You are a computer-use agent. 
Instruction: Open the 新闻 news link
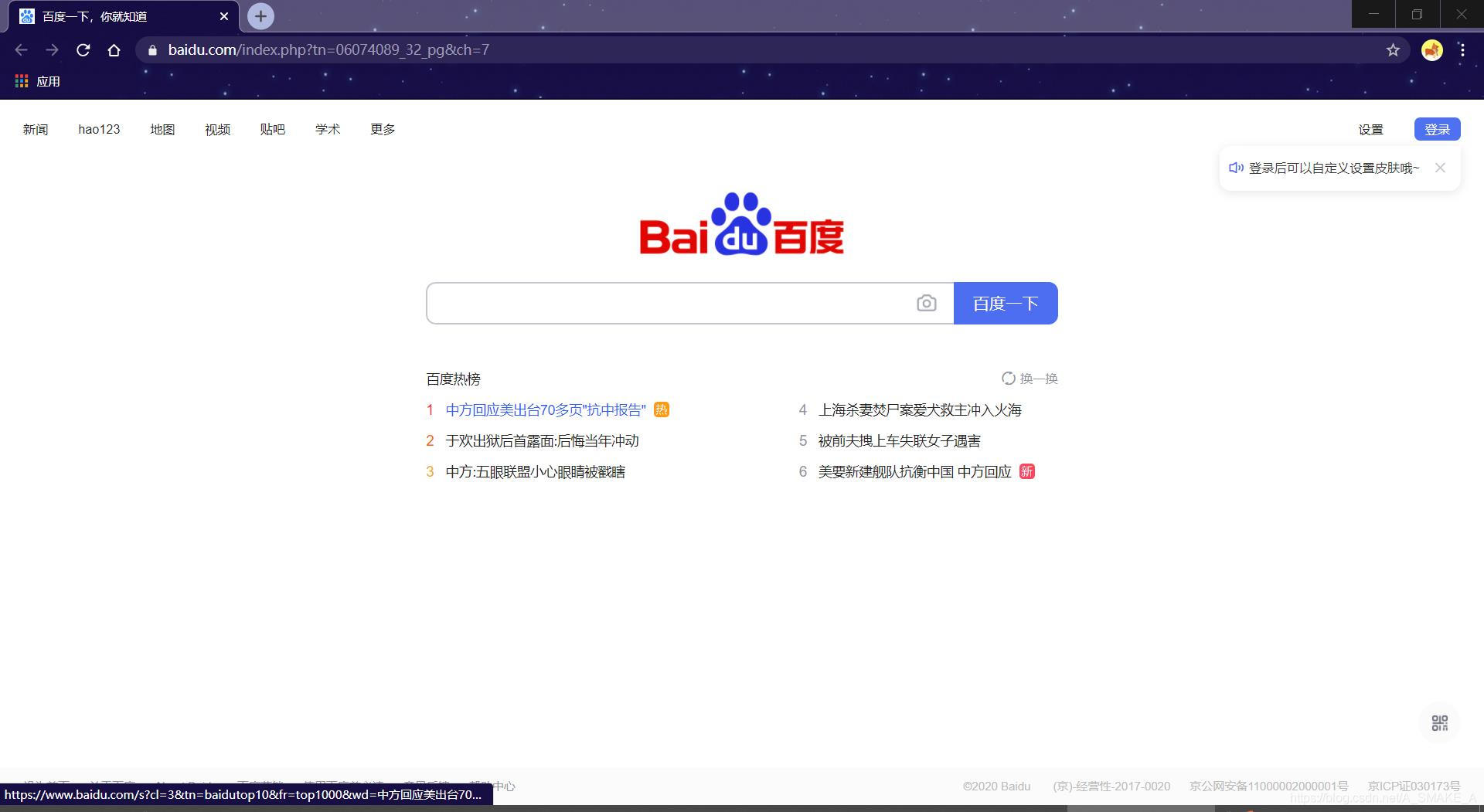point(36,129)
